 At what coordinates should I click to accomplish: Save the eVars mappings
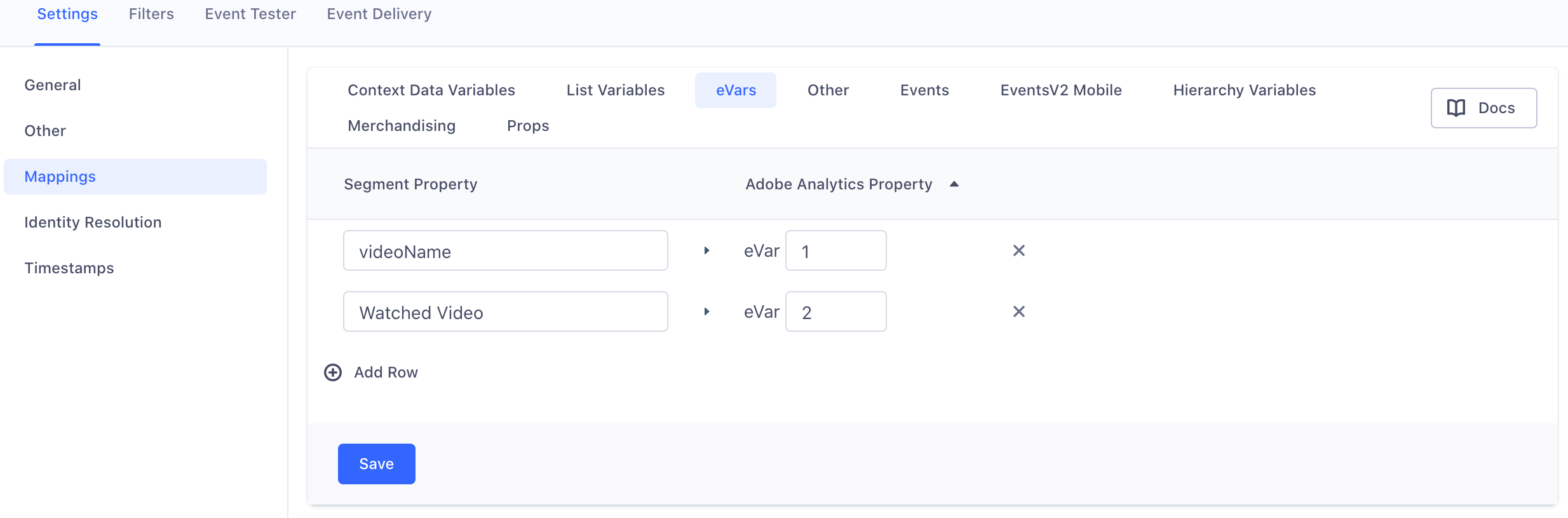[x=376, y=464]
